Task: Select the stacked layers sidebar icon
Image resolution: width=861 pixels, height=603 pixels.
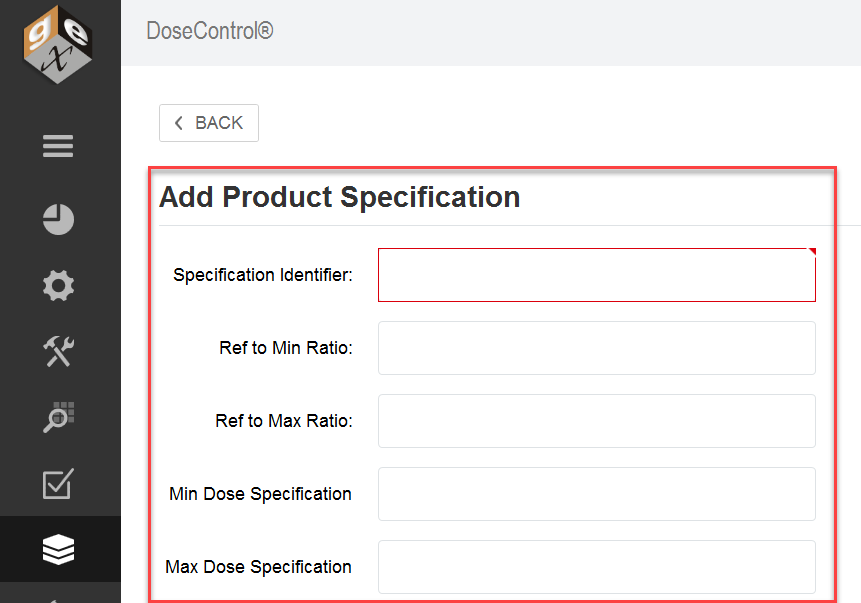Action: 58,549
